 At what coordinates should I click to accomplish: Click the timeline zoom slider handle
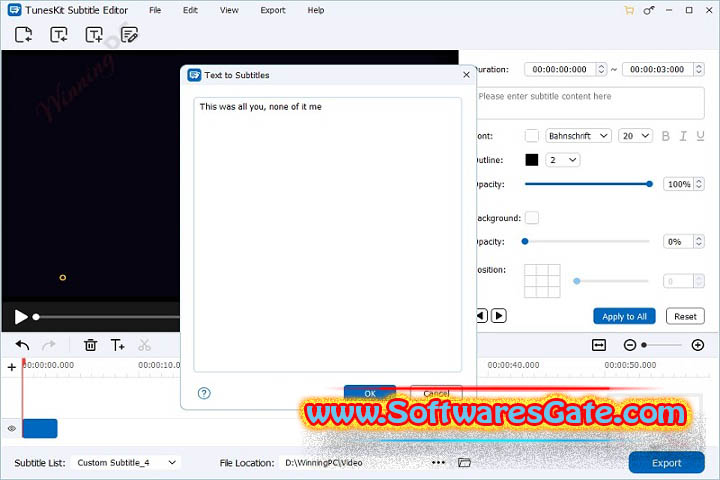click(644, 345)
